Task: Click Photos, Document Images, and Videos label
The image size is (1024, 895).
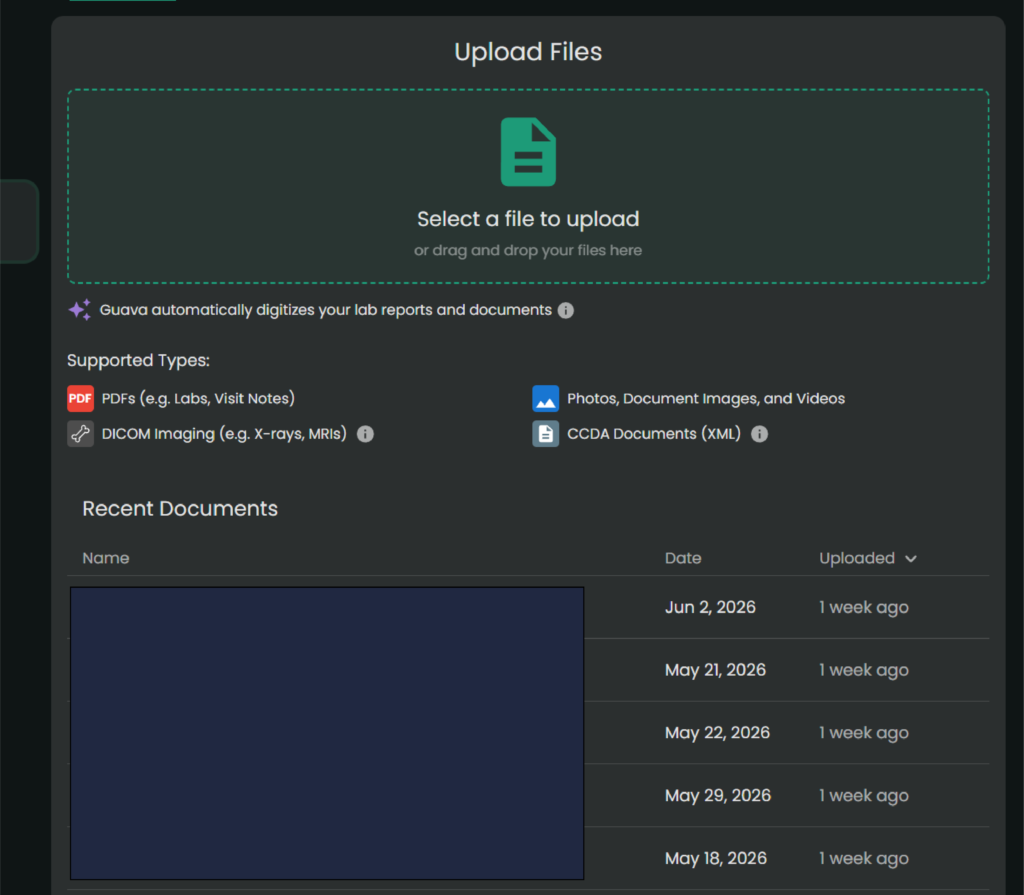Action: 706,399
